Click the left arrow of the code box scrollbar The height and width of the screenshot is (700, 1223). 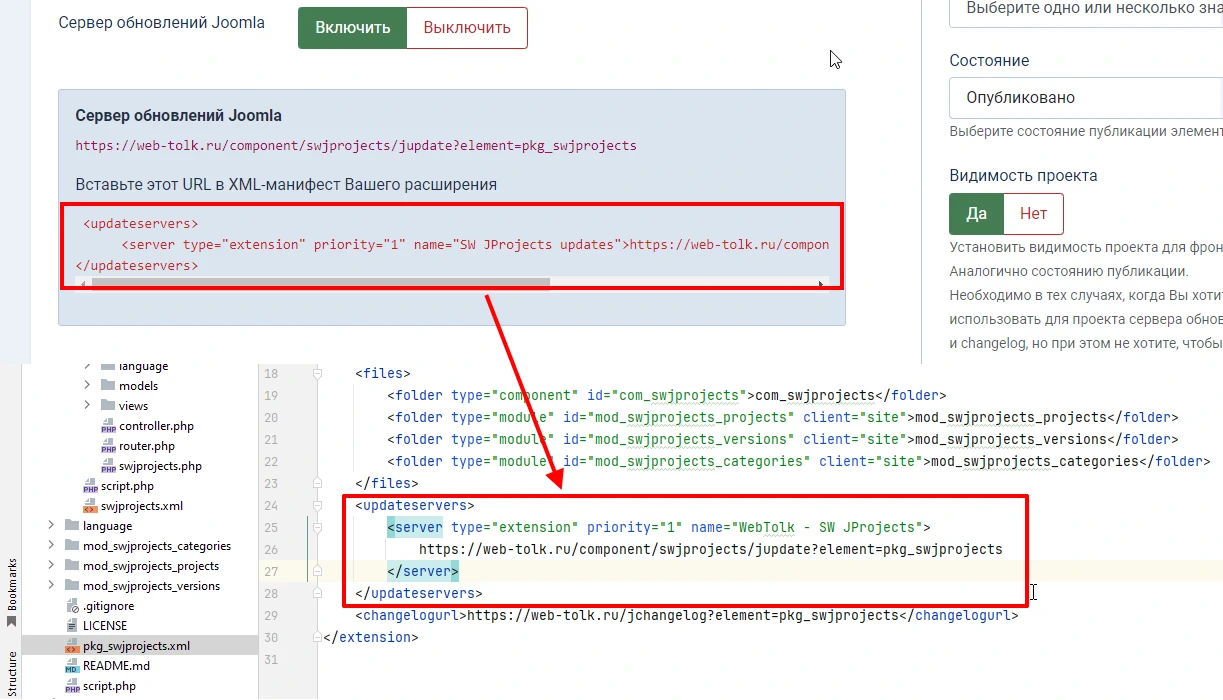pos(82,284)
